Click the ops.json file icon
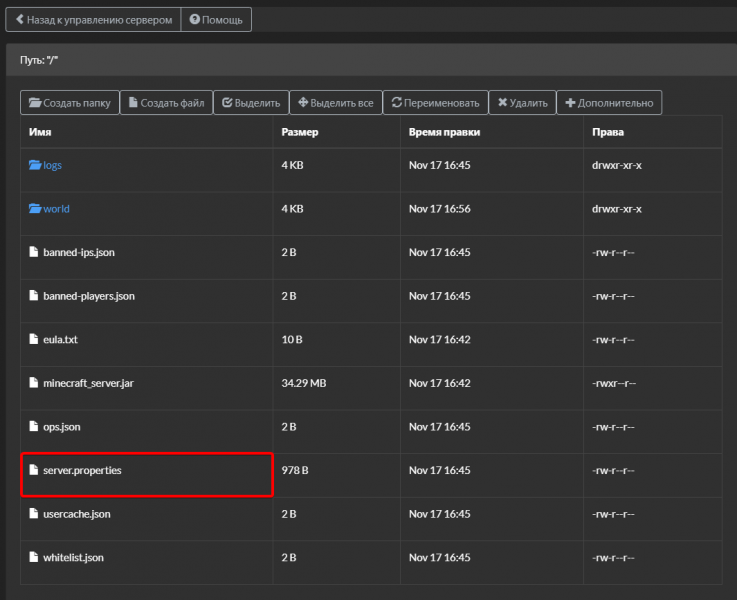Screen dimensions: 737x600 33,426
